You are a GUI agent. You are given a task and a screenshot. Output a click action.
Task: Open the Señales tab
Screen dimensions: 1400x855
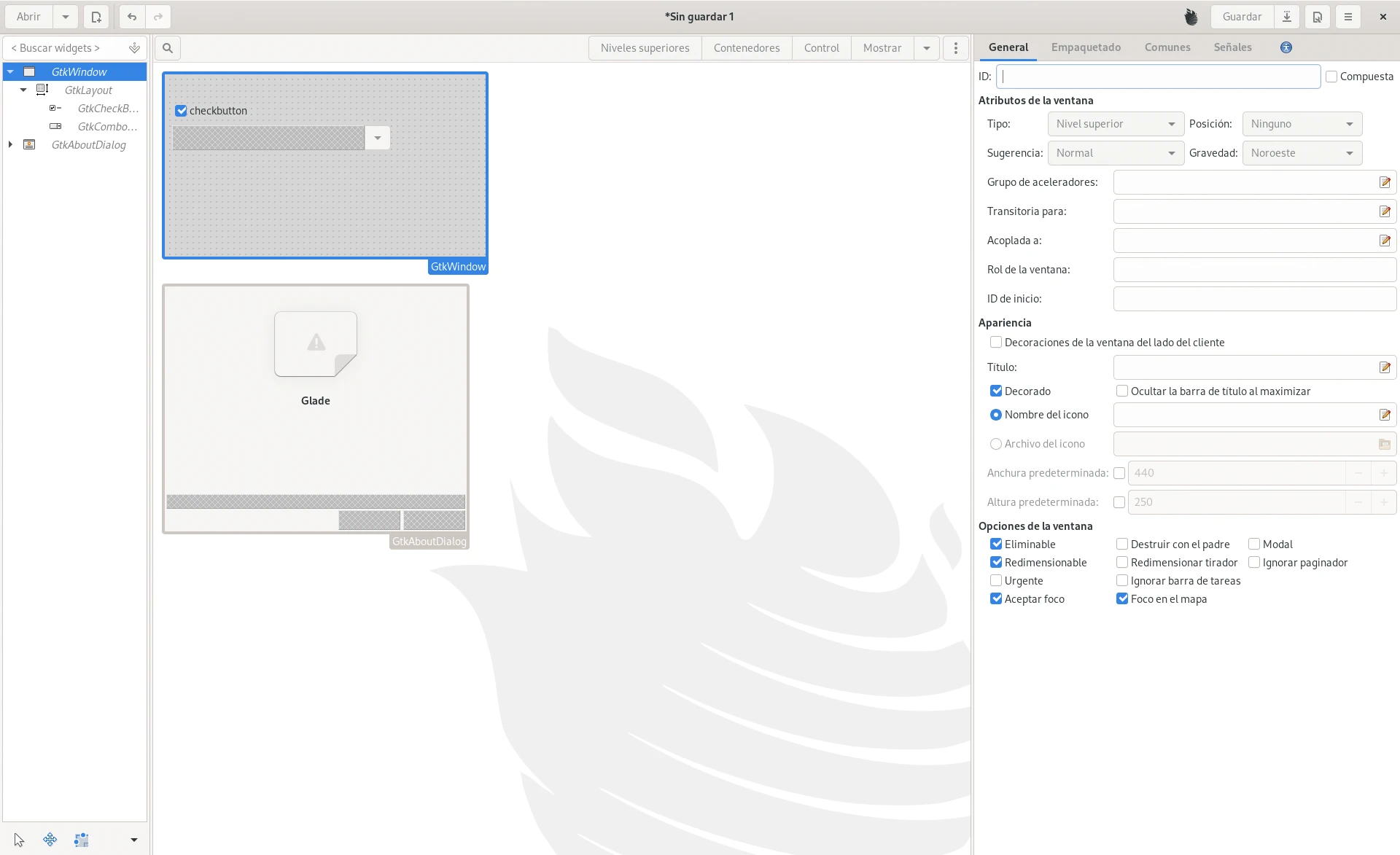coord(1232,47)
